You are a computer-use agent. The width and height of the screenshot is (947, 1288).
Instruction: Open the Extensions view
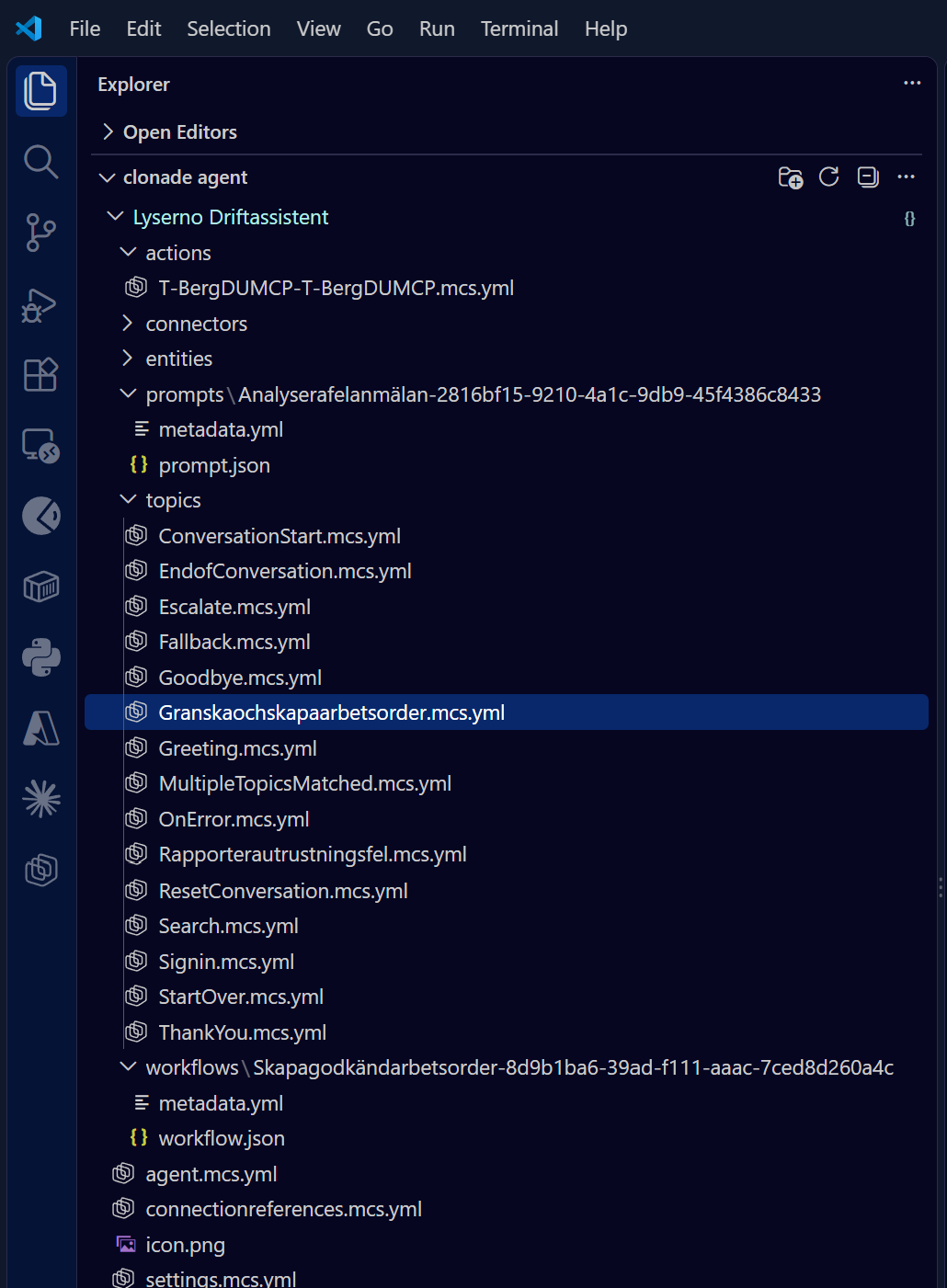click(x=40, y=374)
